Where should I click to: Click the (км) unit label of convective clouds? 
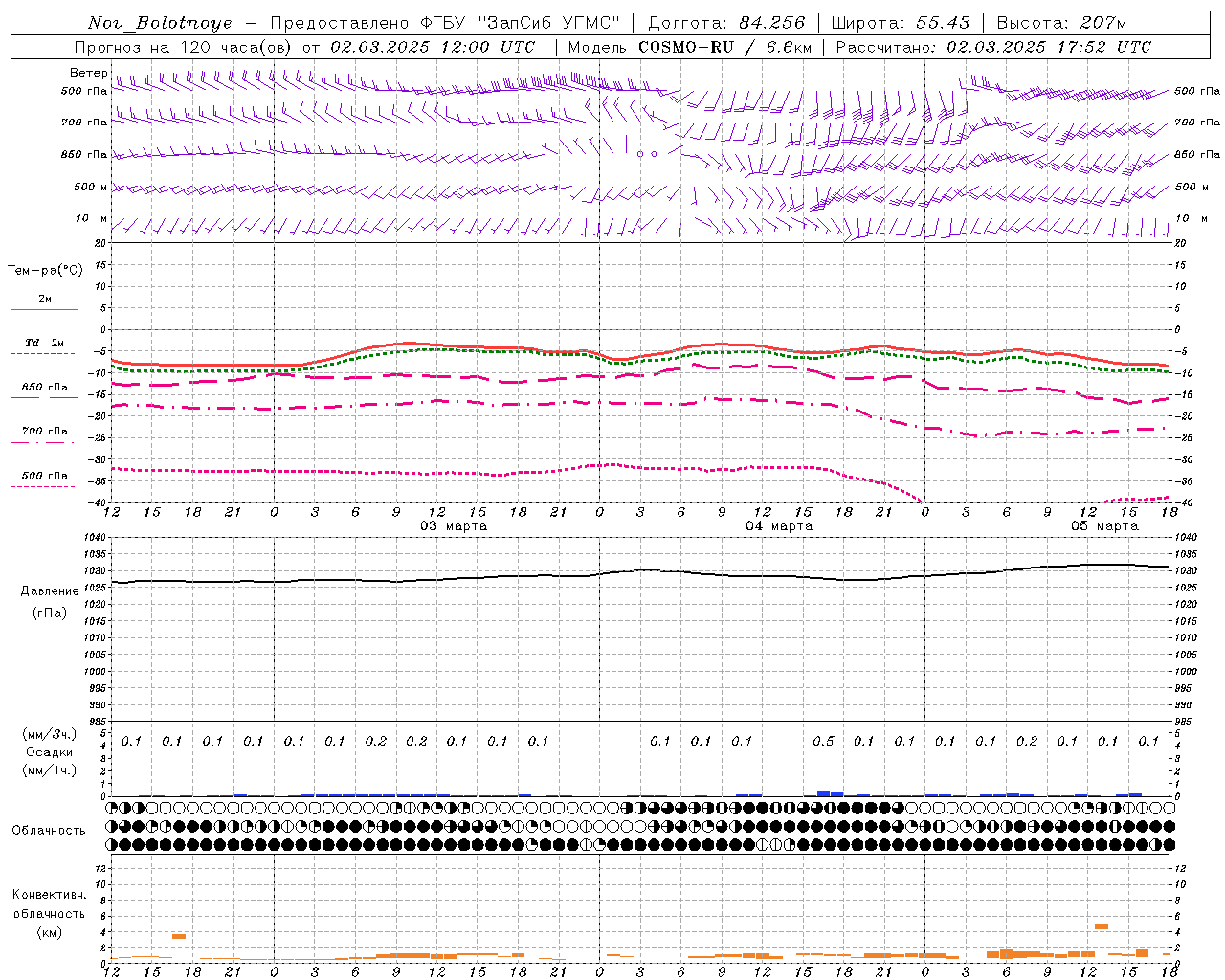[50, 932]
